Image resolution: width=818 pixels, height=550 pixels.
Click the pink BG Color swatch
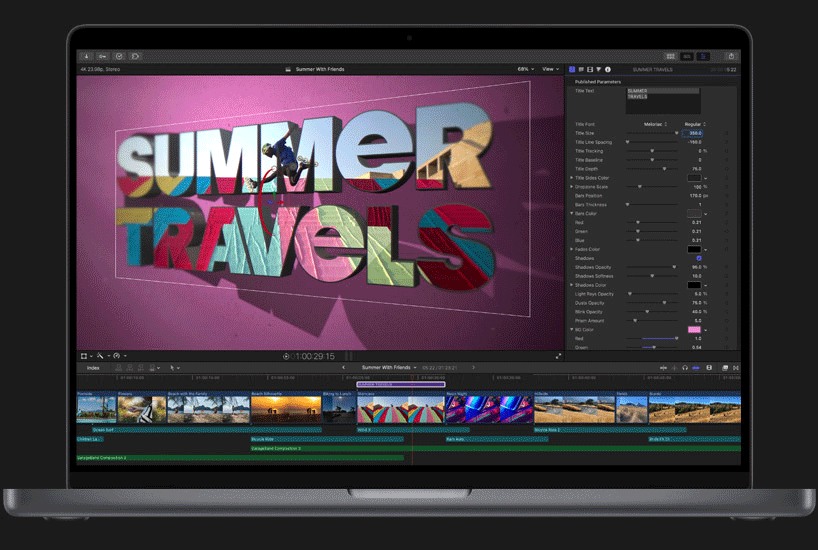(693, 329)
